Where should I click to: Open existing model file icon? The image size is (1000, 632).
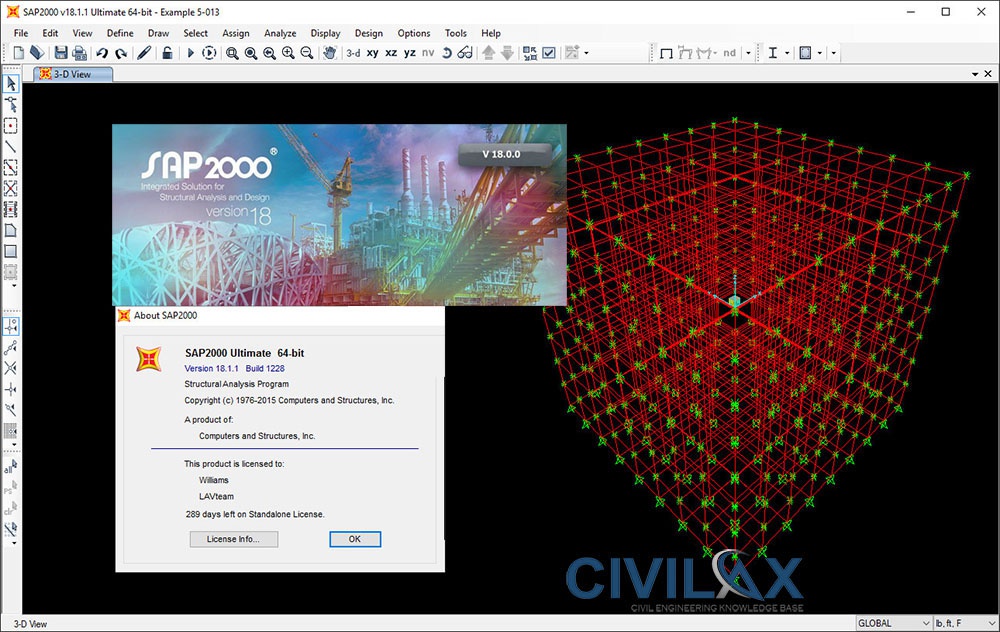[37, 53]
